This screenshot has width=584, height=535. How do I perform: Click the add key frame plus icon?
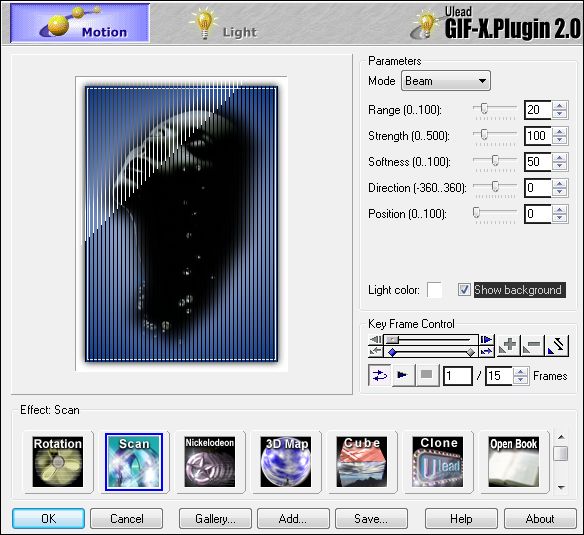(508, 345)
